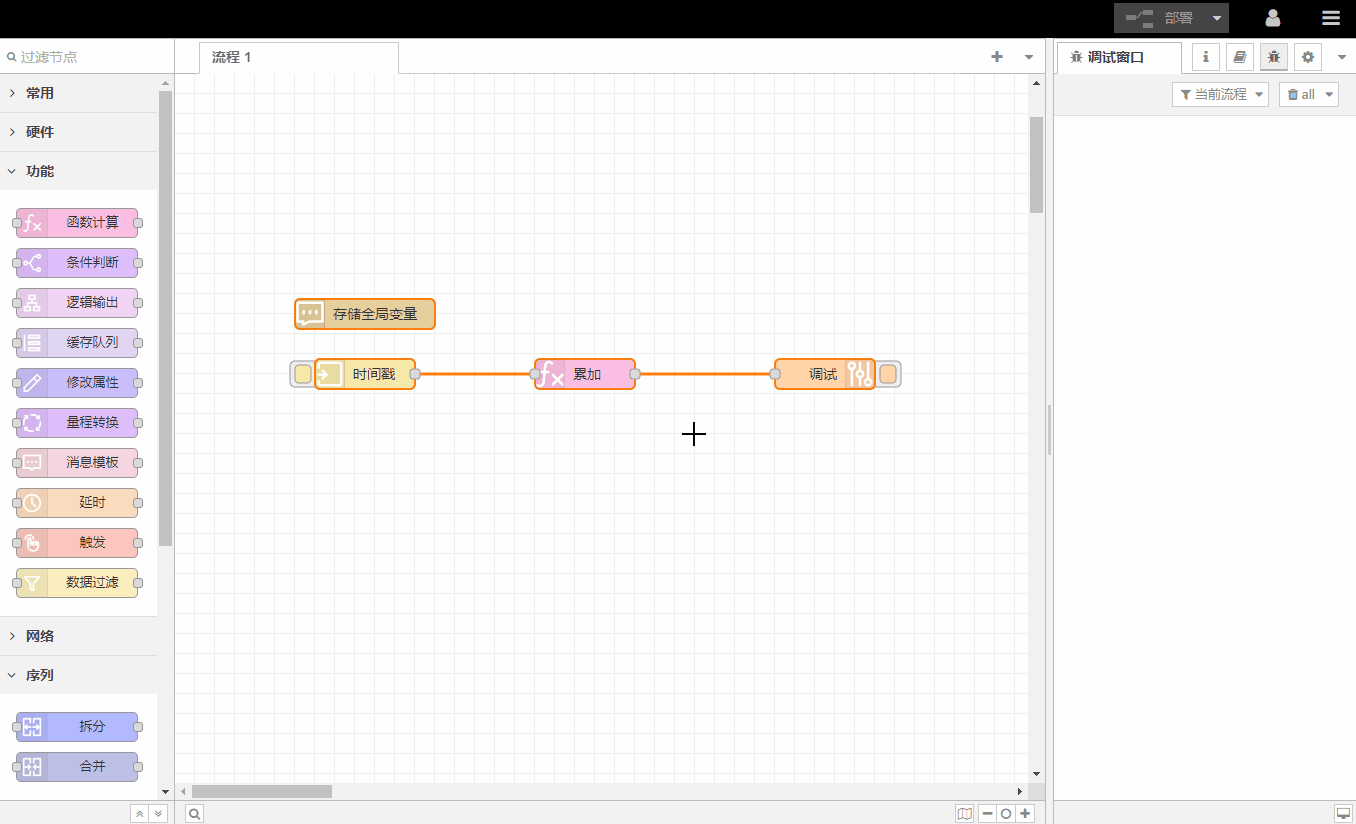The height and width of the screenshot is (824, 1356).
Task: Open the help book sidebar tab
Action: [x=1239, y=57]
